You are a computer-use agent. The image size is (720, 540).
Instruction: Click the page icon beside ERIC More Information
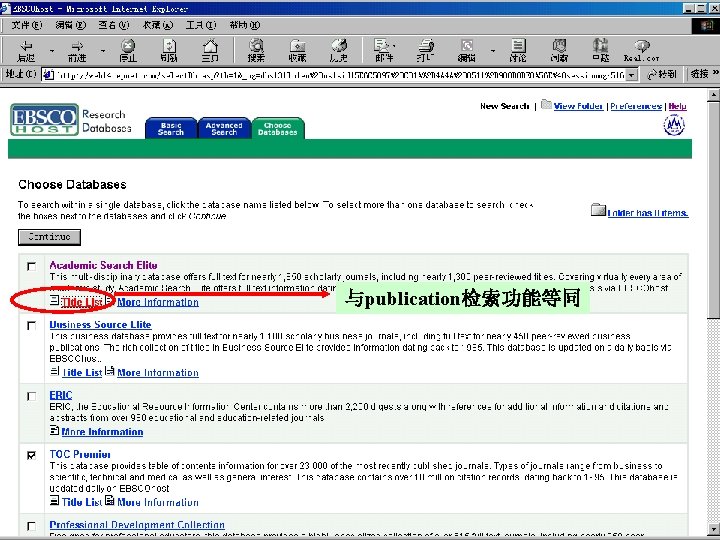55,430
